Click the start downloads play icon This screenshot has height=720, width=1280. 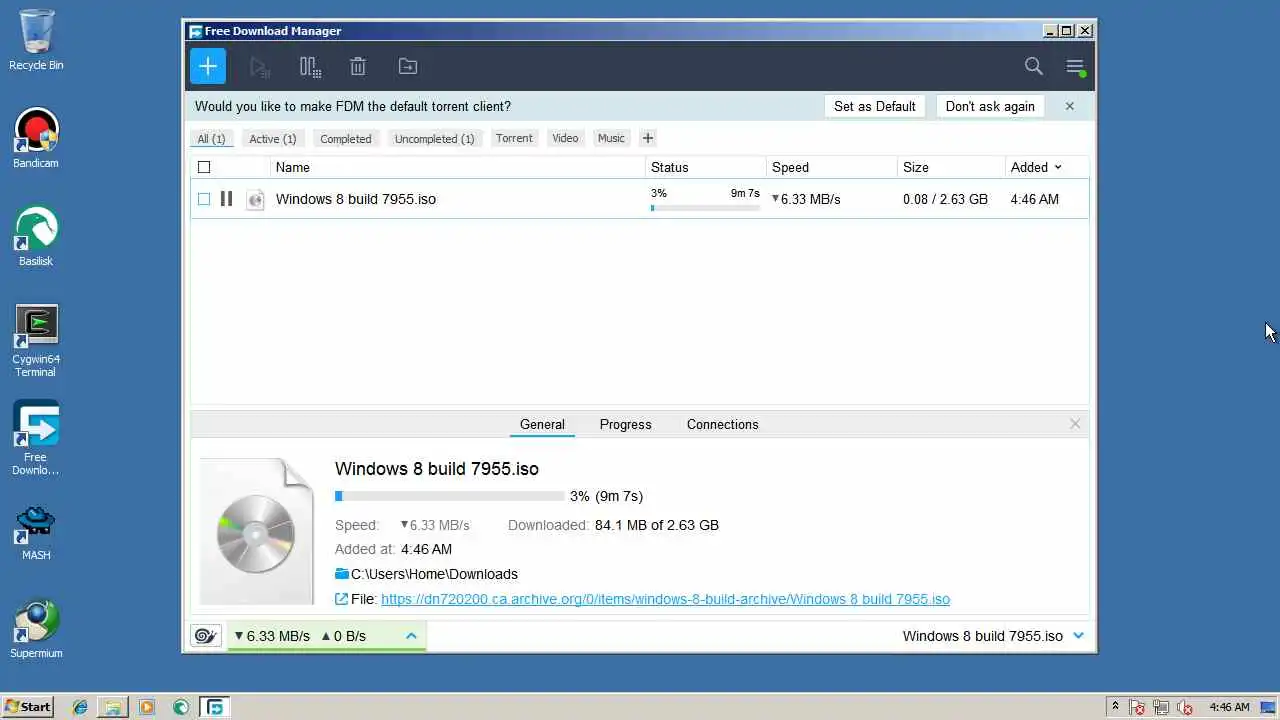(259, 67)
